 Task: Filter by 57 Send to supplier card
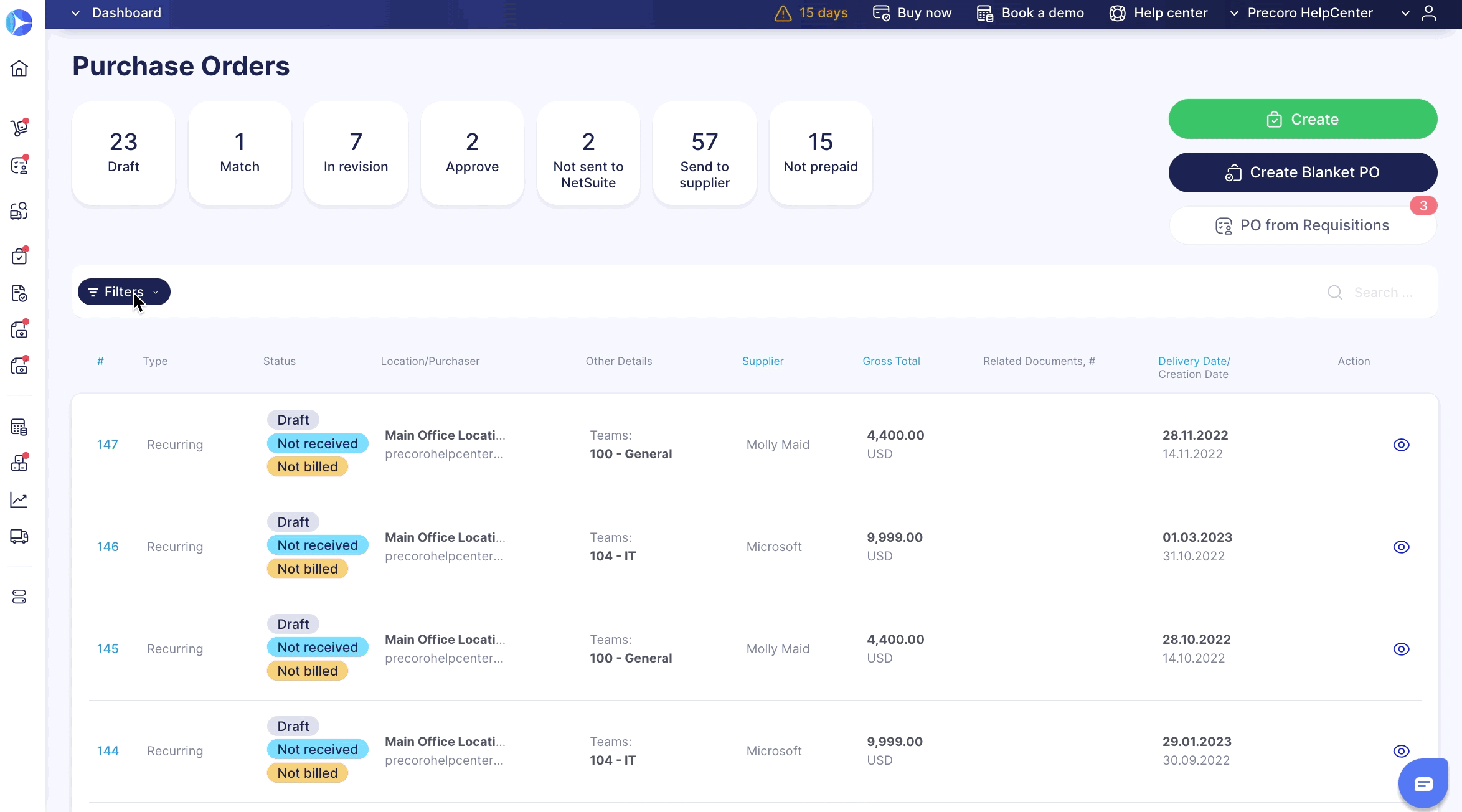704,153
